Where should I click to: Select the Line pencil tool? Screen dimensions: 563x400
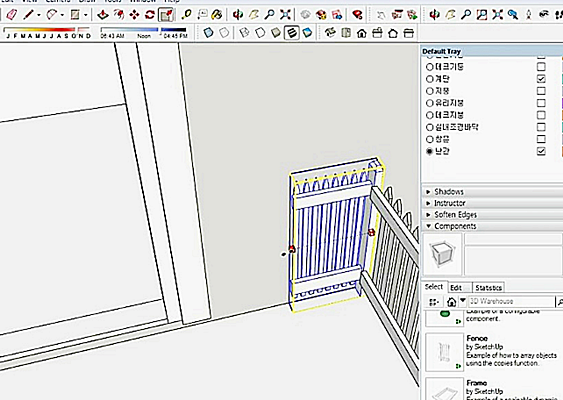[x=28, y=14]
